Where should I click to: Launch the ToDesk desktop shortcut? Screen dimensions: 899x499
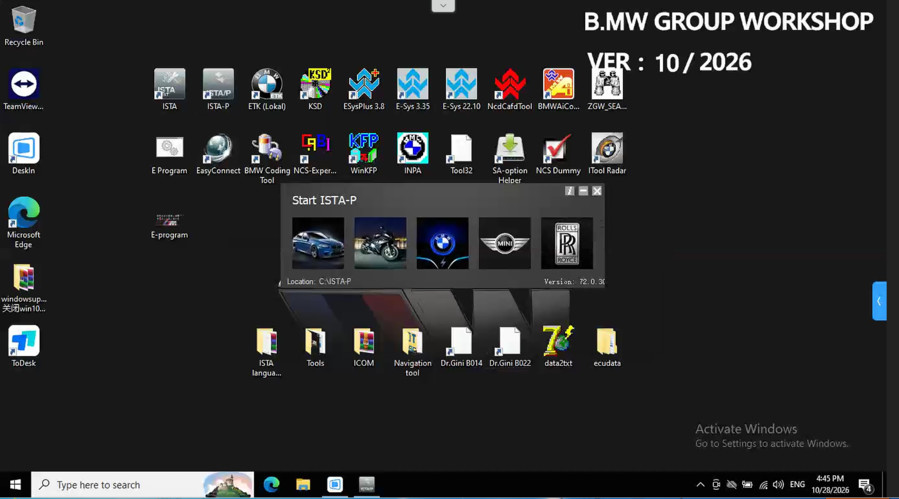(24, 341)
